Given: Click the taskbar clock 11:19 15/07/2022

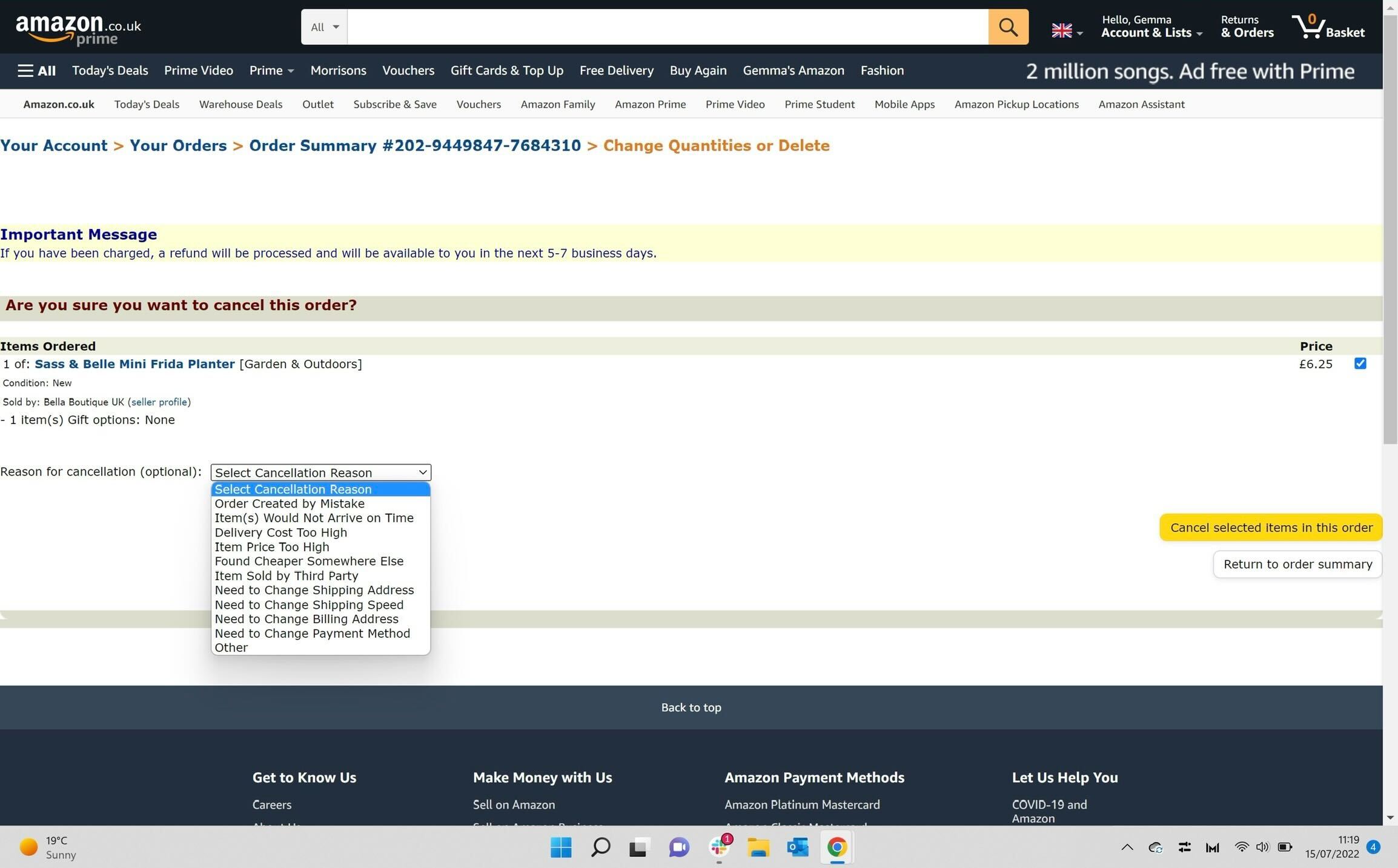Looking at the screenshot, I should click(1332, 847).
